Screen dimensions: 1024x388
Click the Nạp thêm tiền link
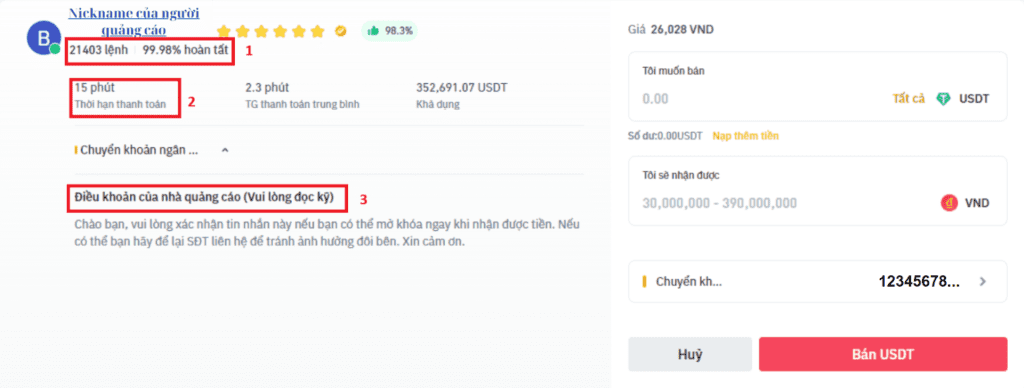(x=745, y=136)
